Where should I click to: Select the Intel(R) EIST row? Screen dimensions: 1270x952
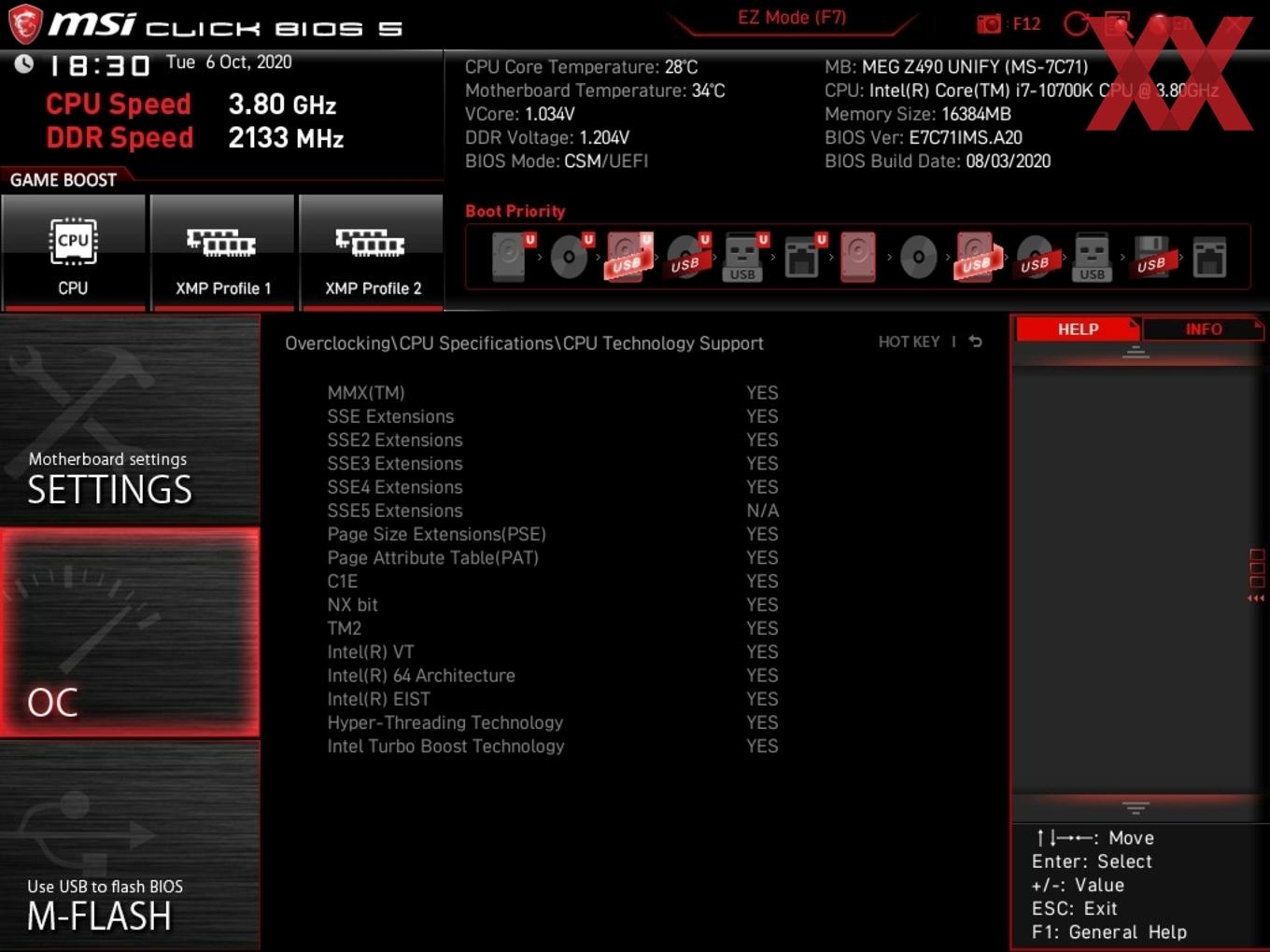click(553, 699)
